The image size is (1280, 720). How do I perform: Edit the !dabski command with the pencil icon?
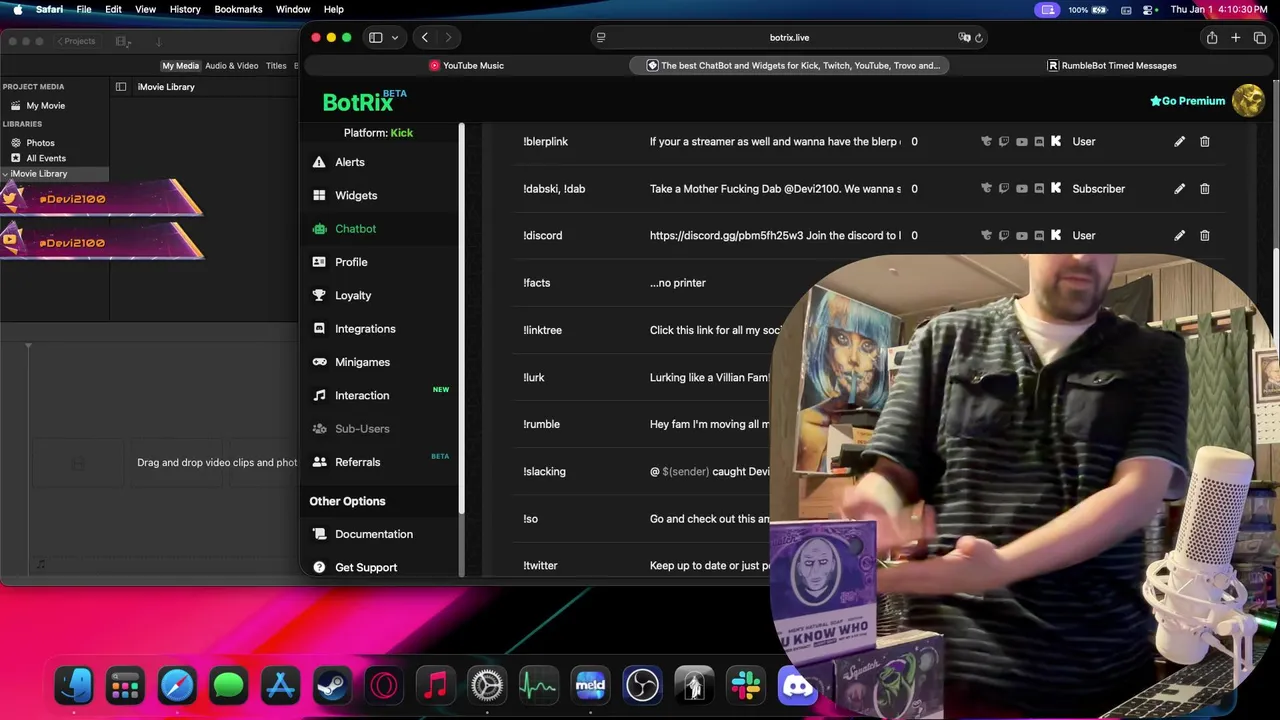tap(1179, 188)
